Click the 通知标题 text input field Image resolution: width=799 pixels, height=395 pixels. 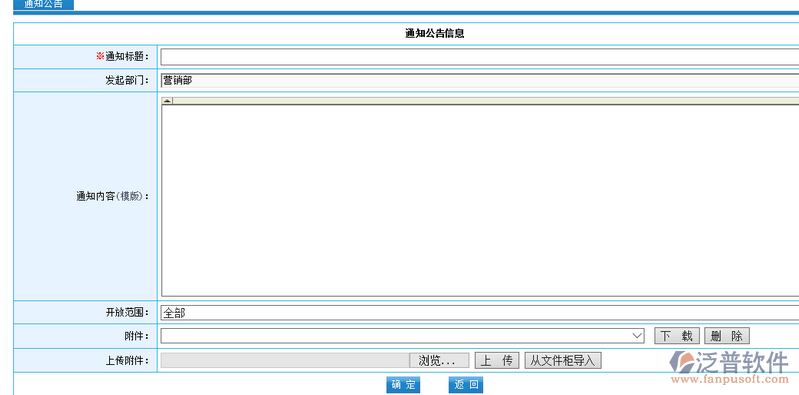[480, 57]
